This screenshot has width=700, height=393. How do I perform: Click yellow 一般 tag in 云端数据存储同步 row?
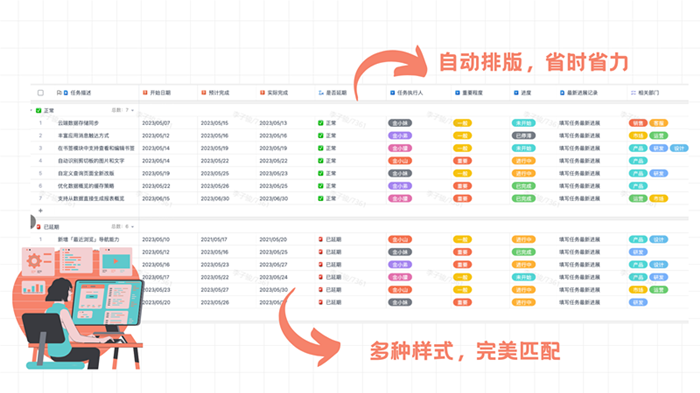462,123
